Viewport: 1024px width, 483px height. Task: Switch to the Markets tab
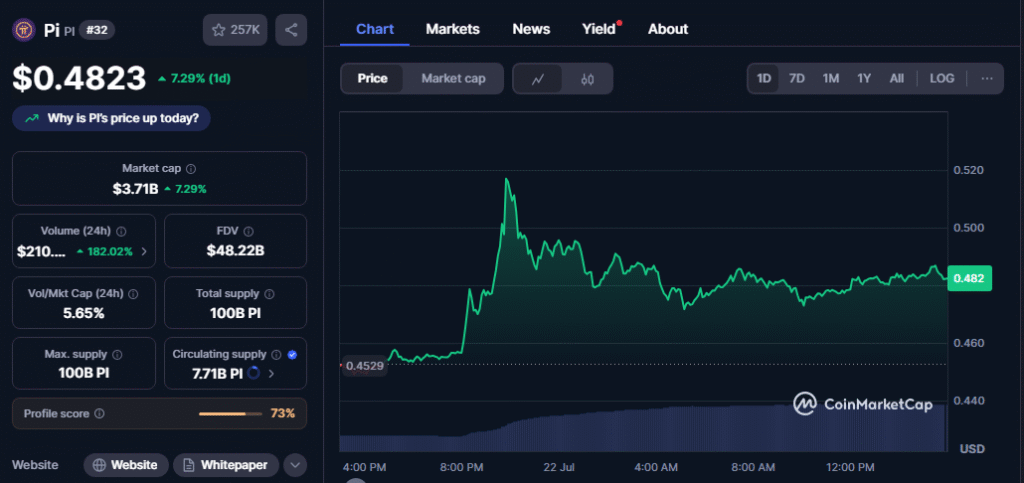coord(453,29)
